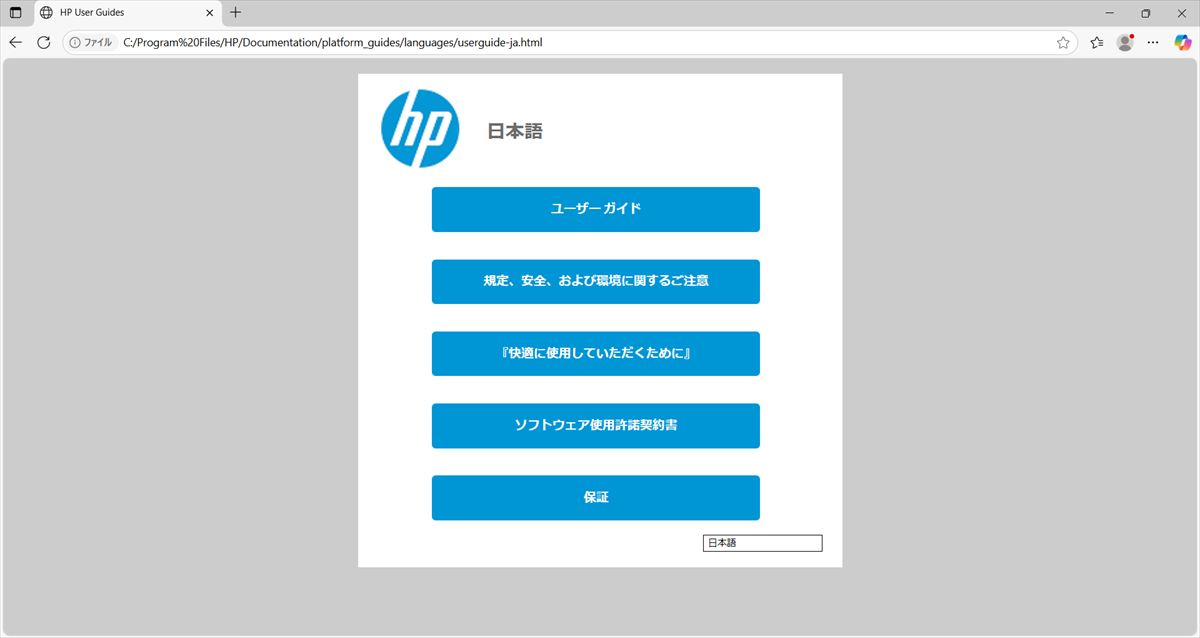Close the HP User Guides tab

point(210,13)
